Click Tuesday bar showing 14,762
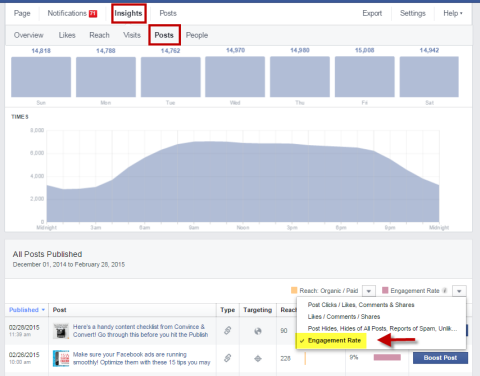 tap(171, 77)
